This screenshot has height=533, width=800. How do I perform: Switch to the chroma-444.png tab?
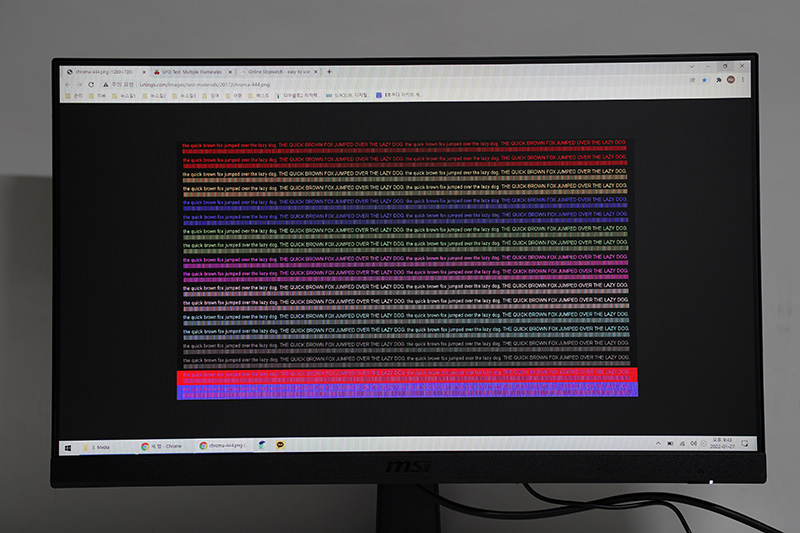point(104,72)
